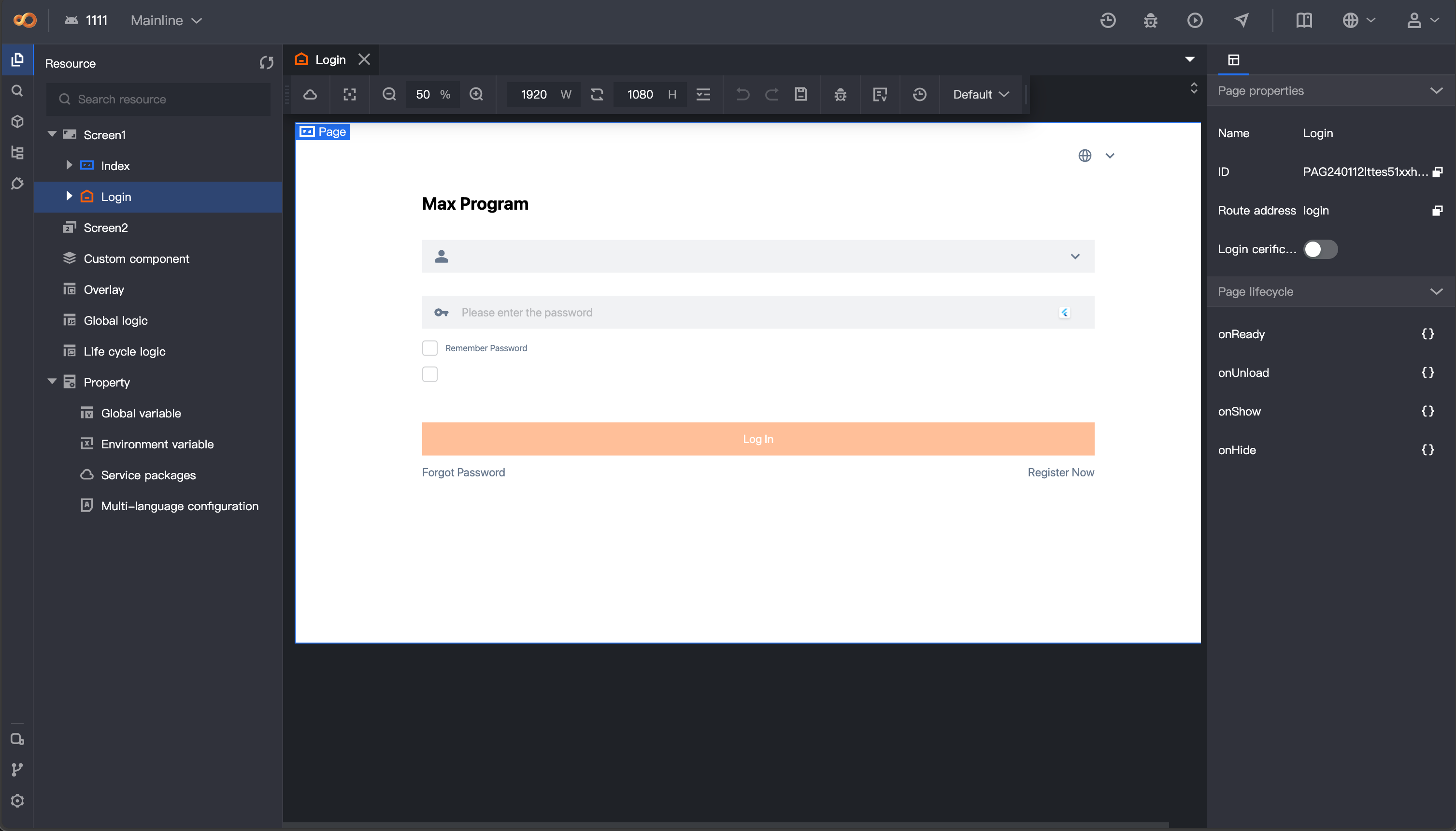Select Global variable in resource tree
This screenshot has height=831, width=1456.
click(141, 413)
